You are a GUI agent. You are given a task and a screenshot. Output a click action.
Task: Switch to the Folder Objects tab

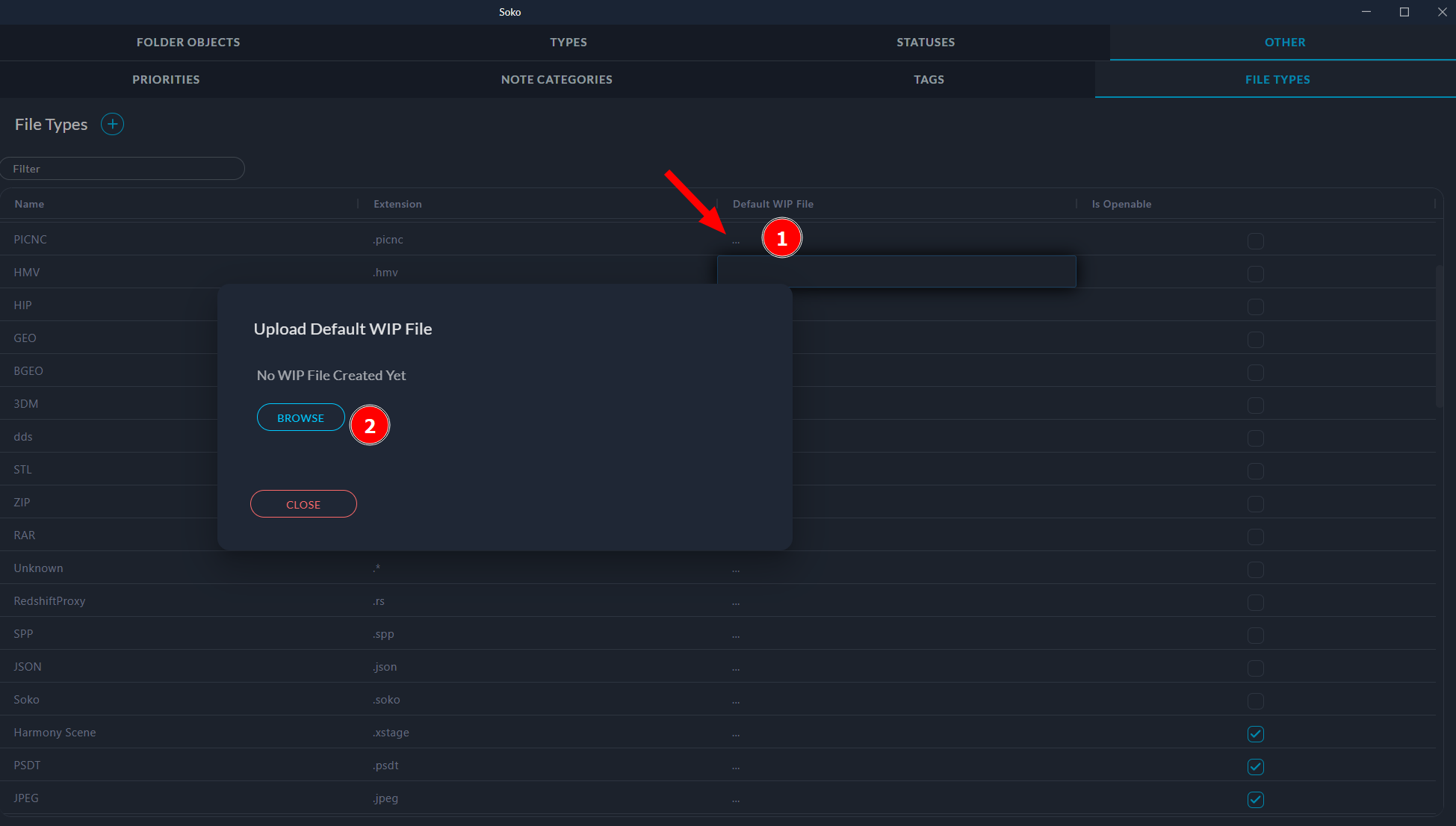(x=188, y=43)
